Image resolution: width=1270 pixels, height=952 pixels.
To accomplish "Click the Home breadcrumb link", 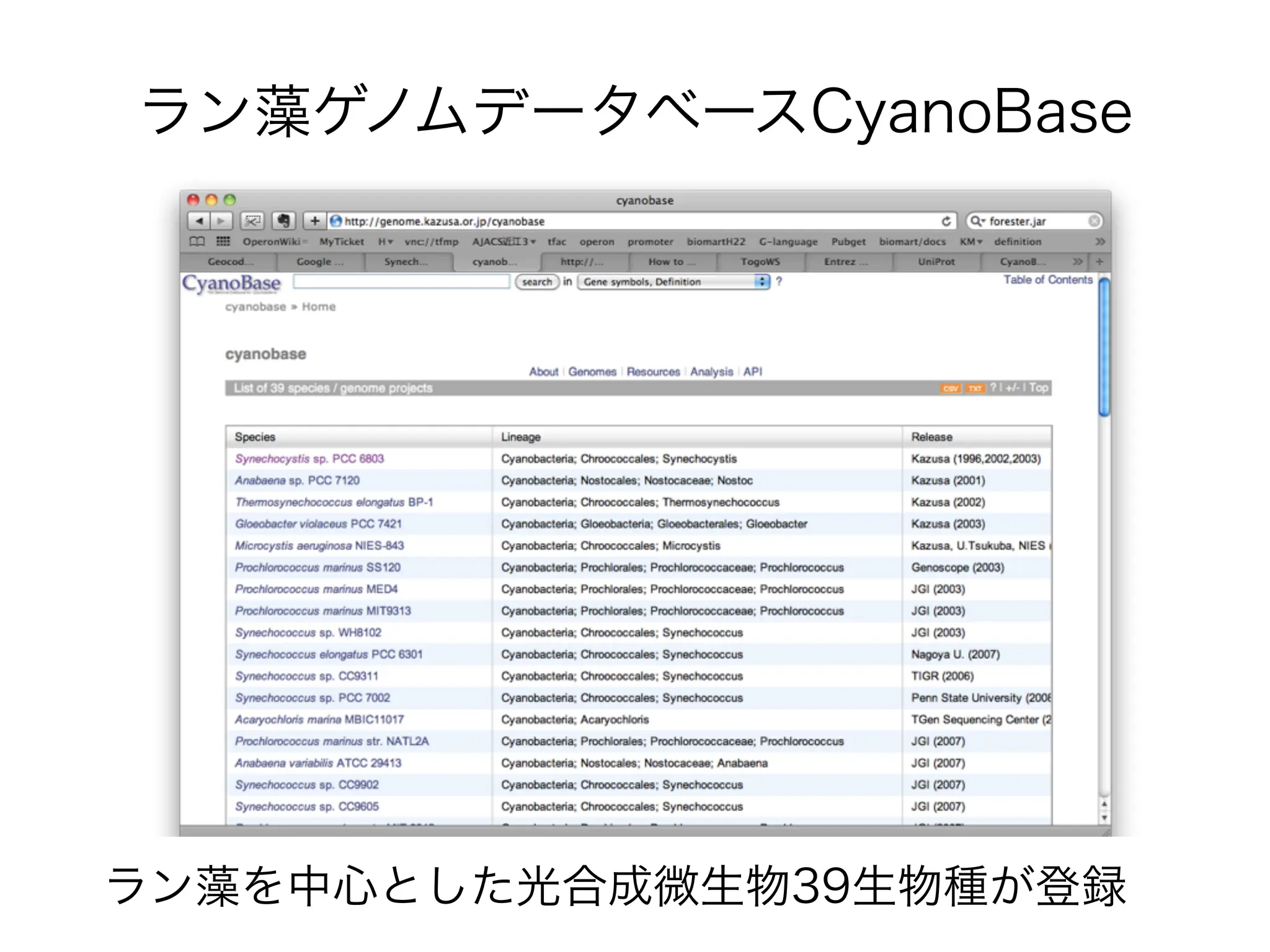I will [319, 307].
